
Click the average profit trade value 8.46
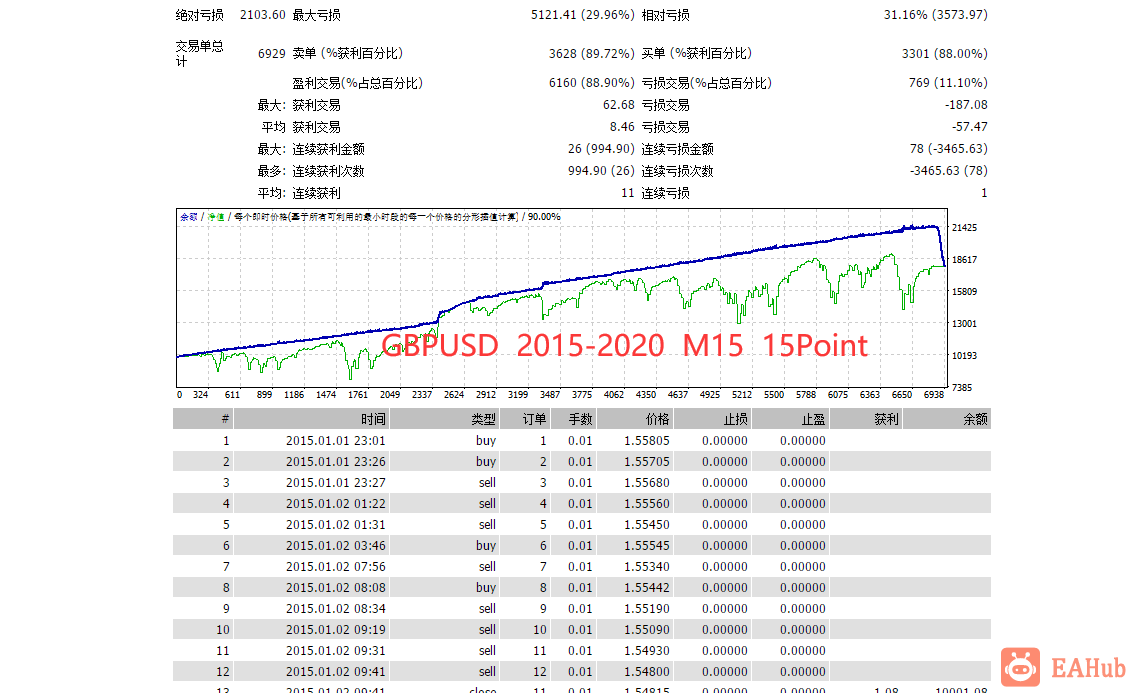coord(622,127)
